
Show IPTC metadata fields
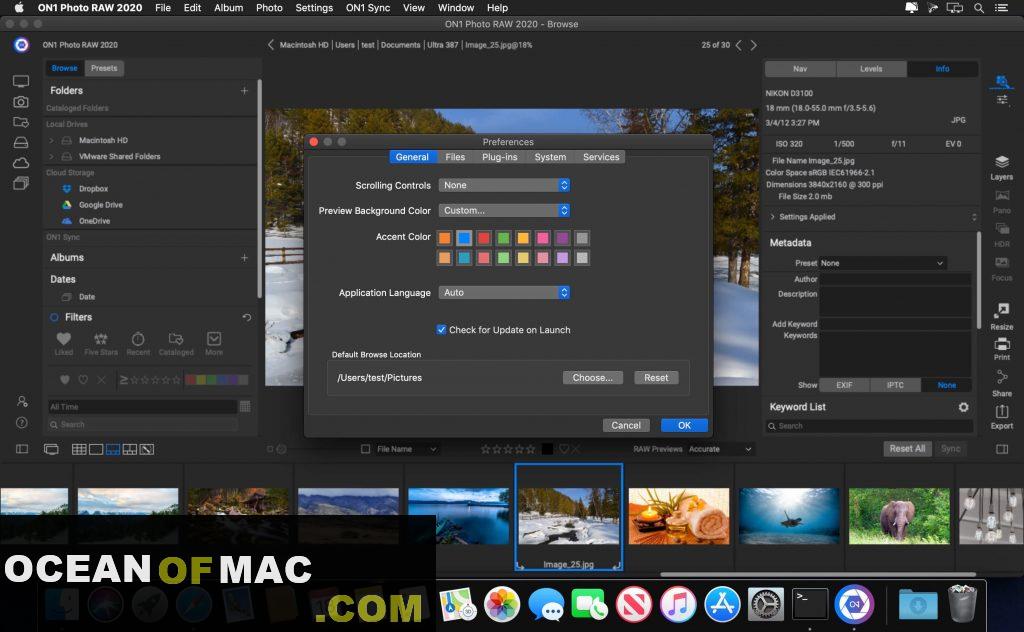pyautogui.click(x=895, y=385)
